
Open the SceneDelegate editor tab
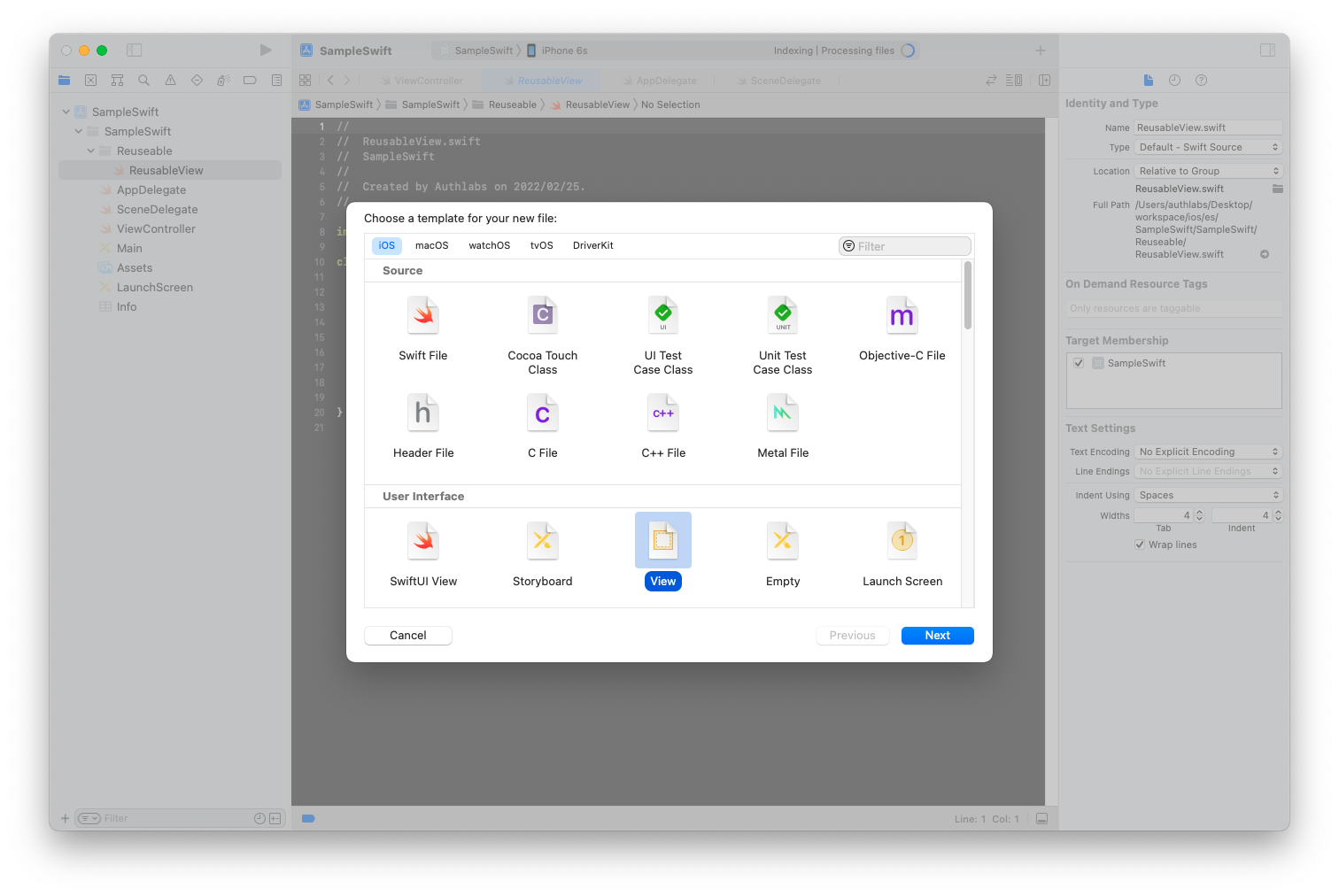[778, 81]
